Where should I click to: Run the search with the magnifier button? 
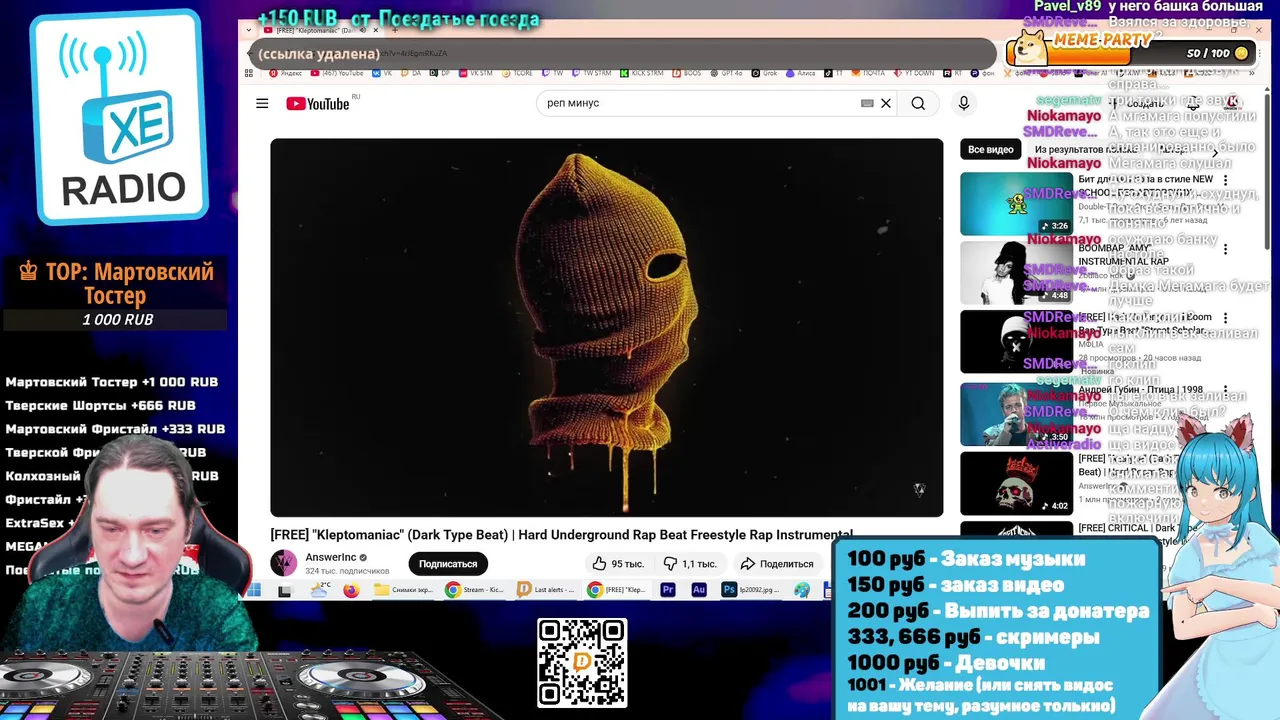click(918, 103)
